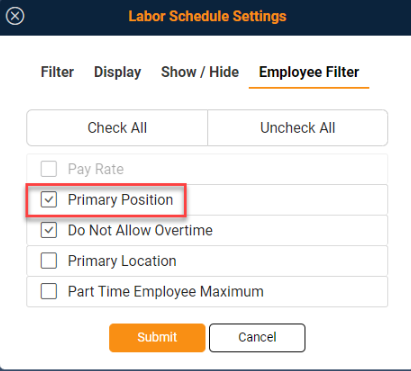Viewport: 411px width, 371px height.
Task: Open the Display tab
Action: coord(117,72)
